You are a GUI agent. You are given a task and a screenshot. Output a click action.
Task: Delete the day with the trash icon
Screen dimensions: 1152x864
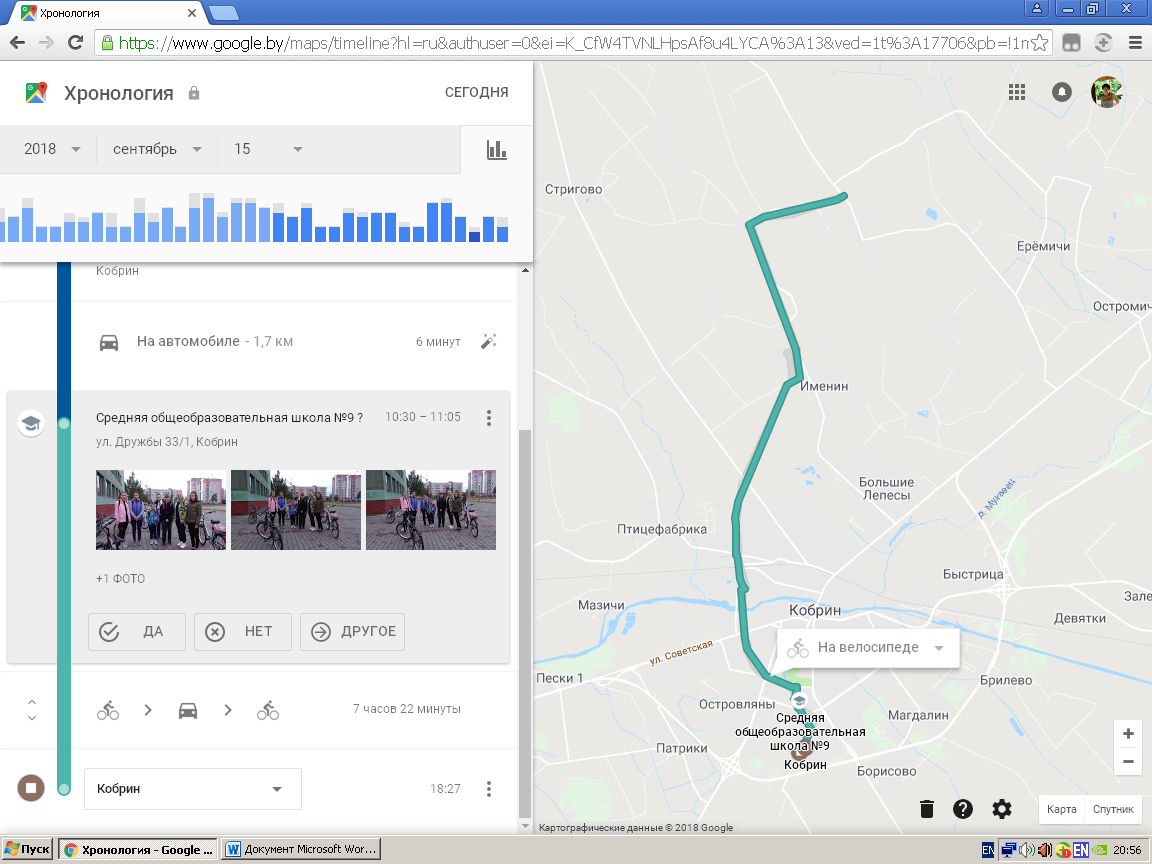click(x=926, y=809)
